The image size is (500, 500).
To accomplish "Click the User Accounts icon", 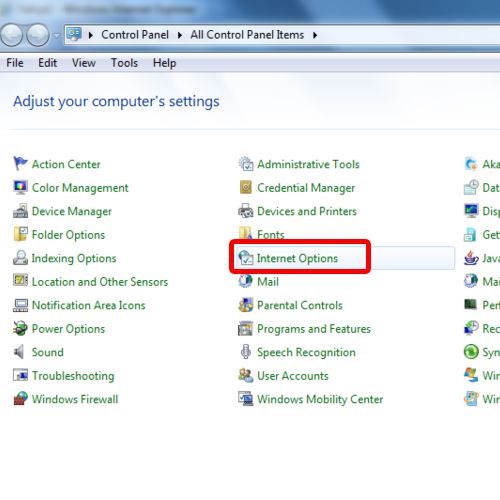I will [x=246, y=375].
